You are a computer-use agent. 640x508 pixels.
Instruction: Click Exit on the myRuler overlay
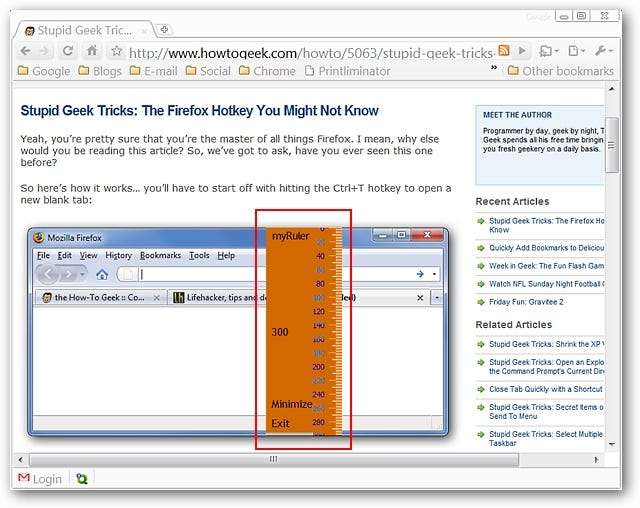click(x=280, y=424)
